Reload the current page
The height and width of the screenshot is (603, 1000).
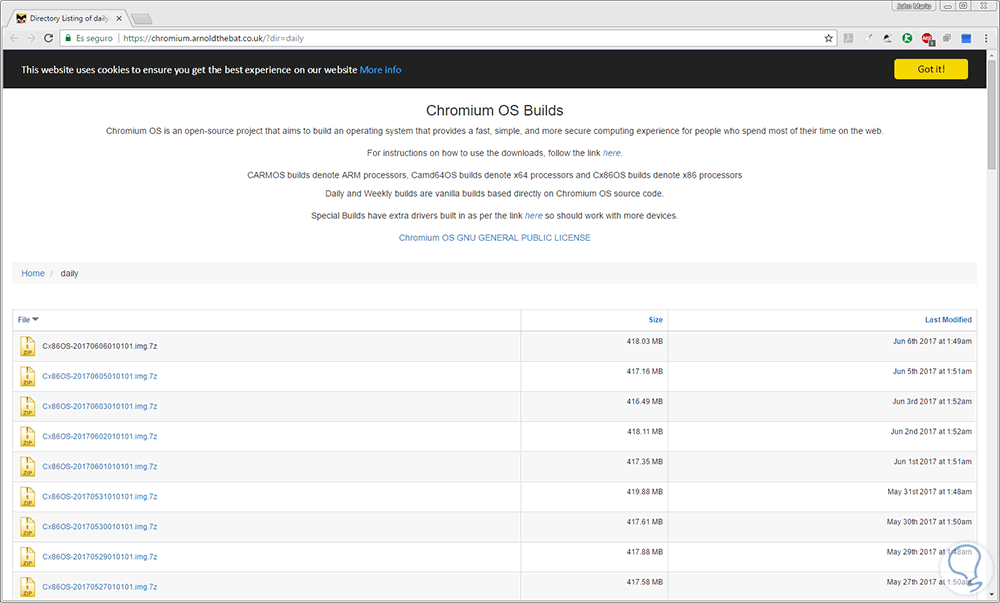click(x=48, y=38)
